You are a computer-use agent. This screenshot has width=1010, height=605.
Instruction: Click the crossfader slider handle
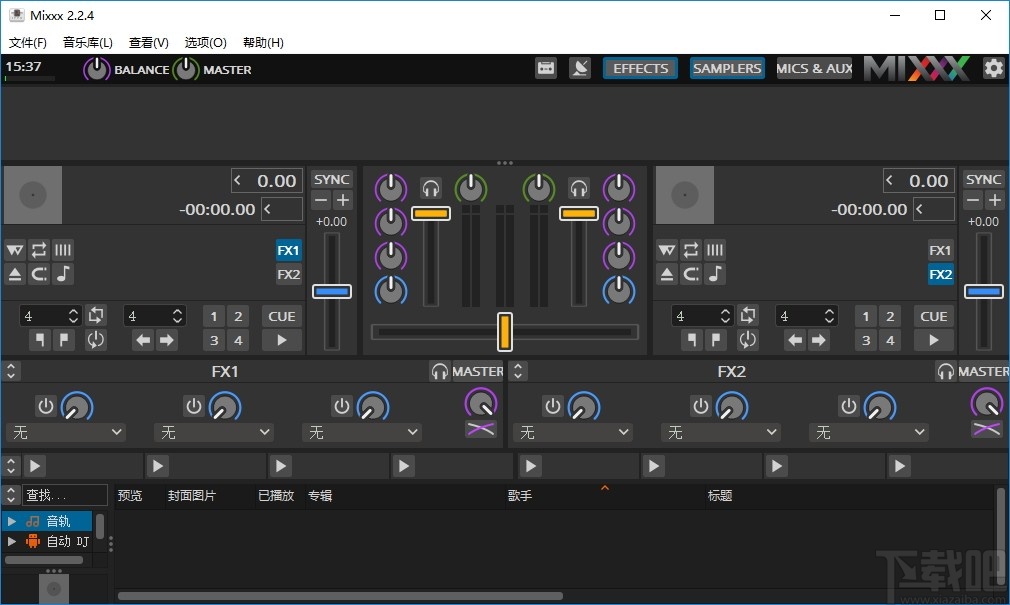[x=505, y=330]
